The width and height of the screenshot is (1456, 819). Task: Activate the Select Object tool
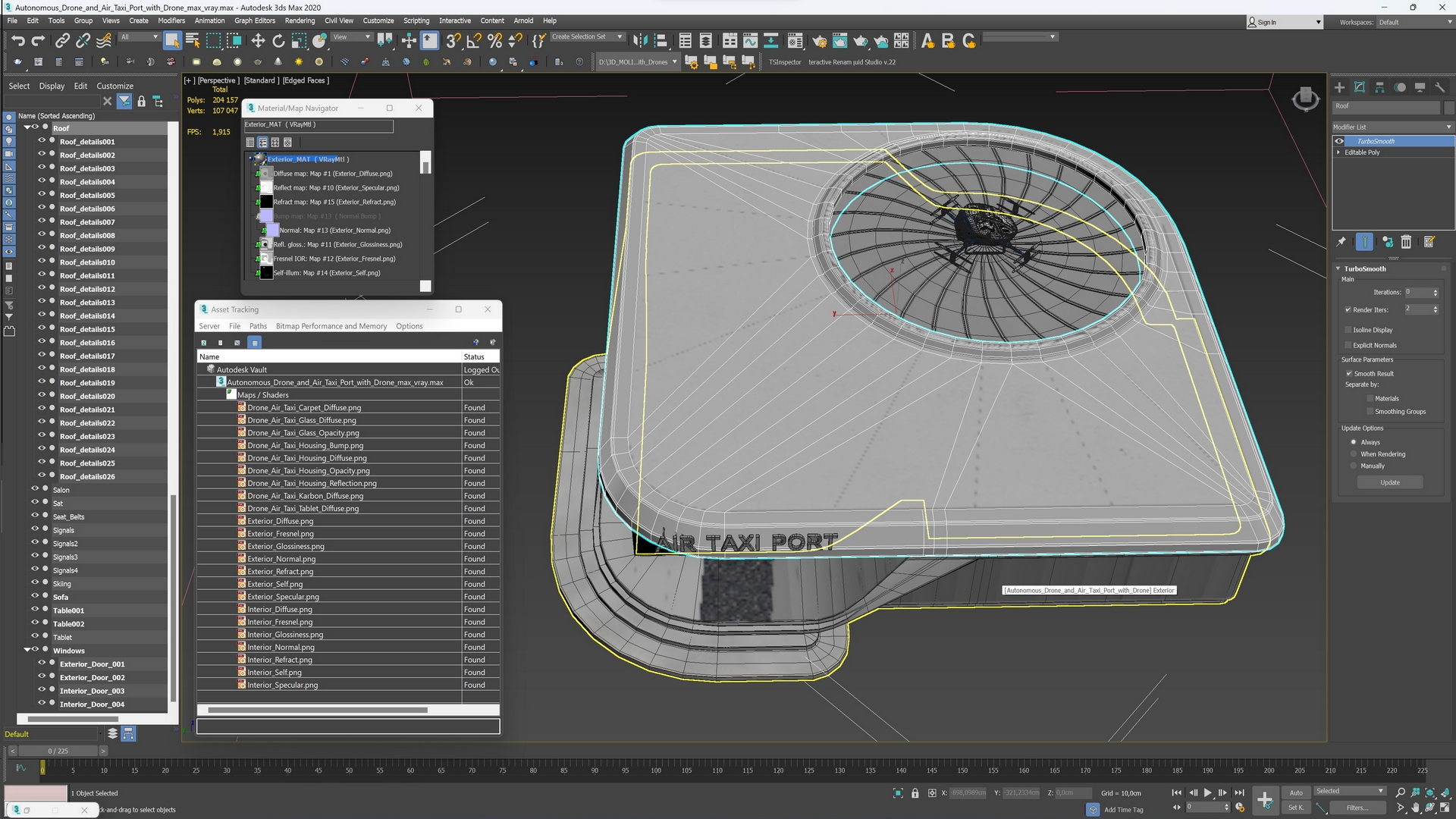(172, 40)
